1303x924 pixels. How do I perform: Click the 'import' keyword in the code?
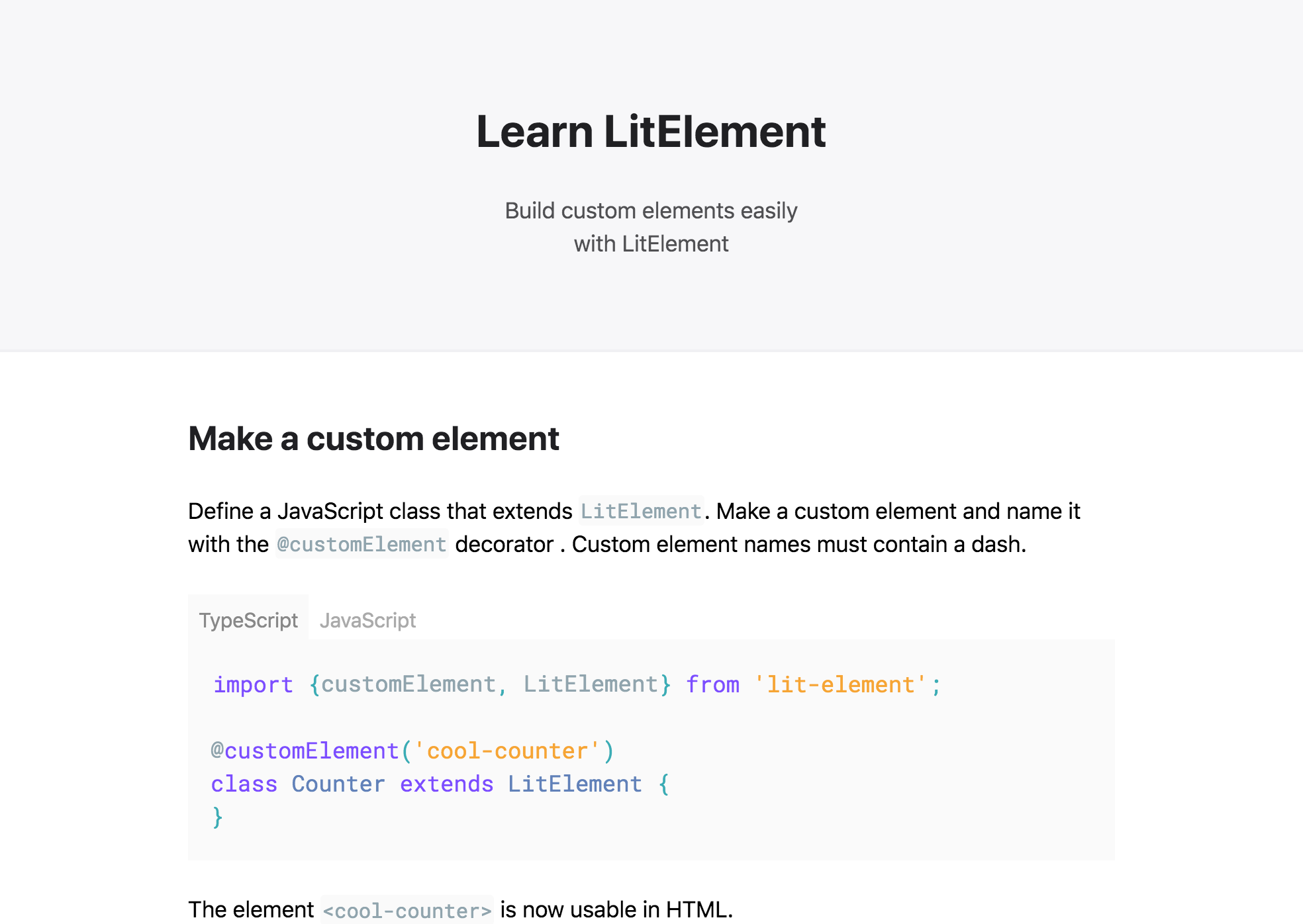(253, 684)
